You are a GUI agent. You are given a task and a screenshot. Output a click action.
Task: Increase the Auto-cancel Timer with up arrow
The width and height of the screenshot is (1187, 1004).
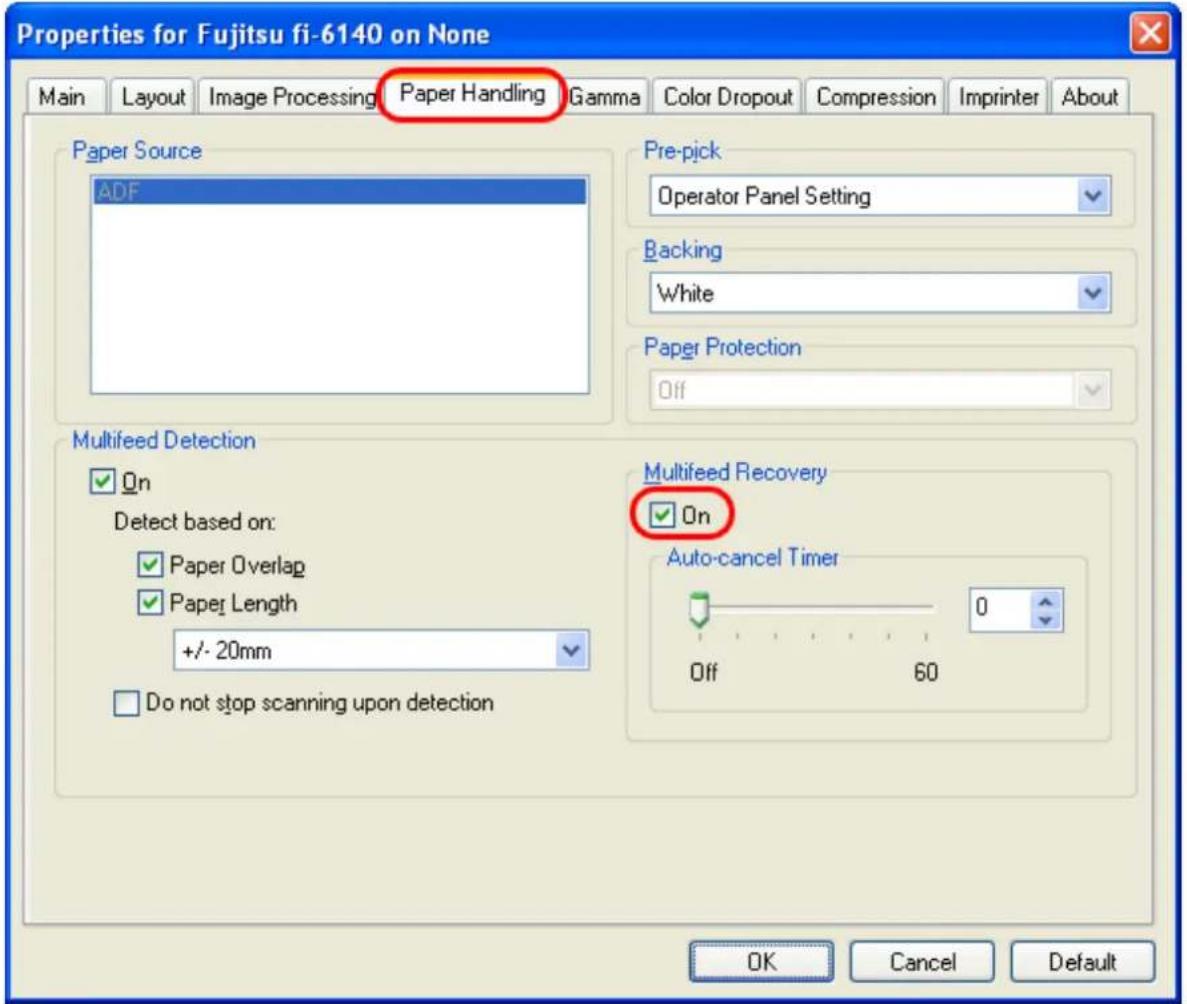click(x=1046, y=601)
